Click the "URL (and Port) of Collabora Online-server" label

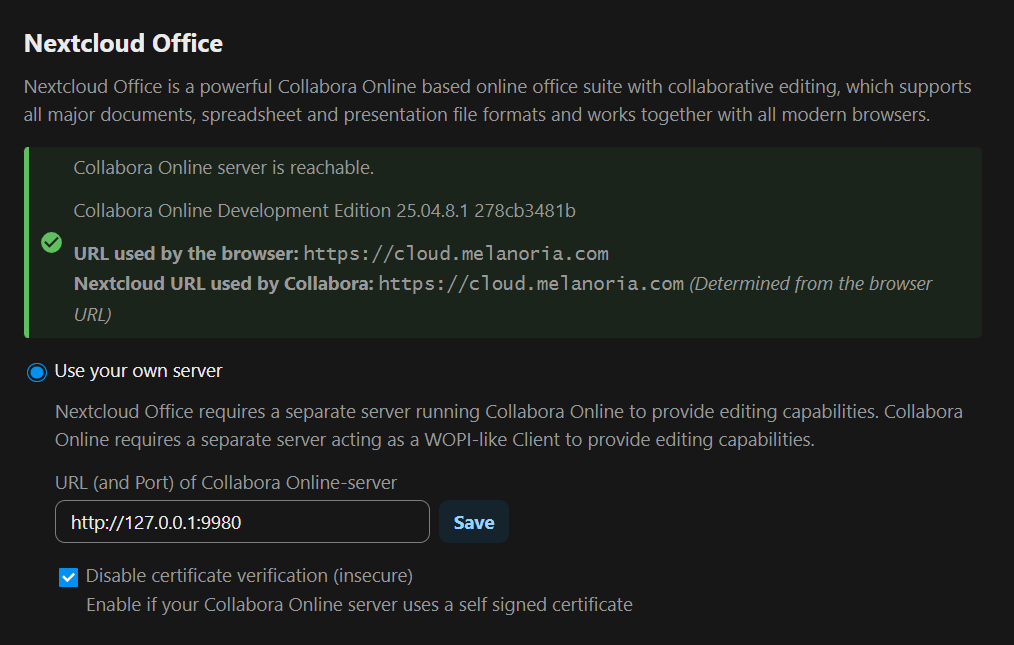[x=226, y=483]
